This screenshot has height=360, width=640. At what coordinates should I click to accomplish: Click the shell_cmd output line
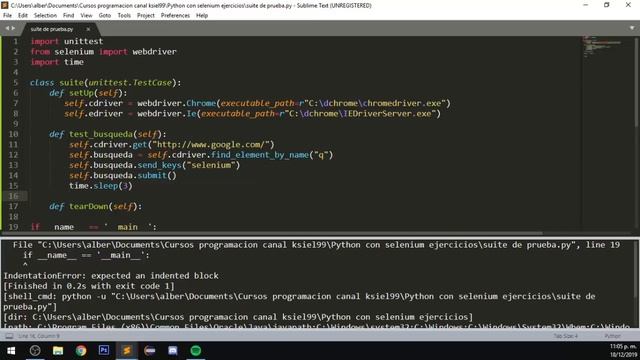299,301
